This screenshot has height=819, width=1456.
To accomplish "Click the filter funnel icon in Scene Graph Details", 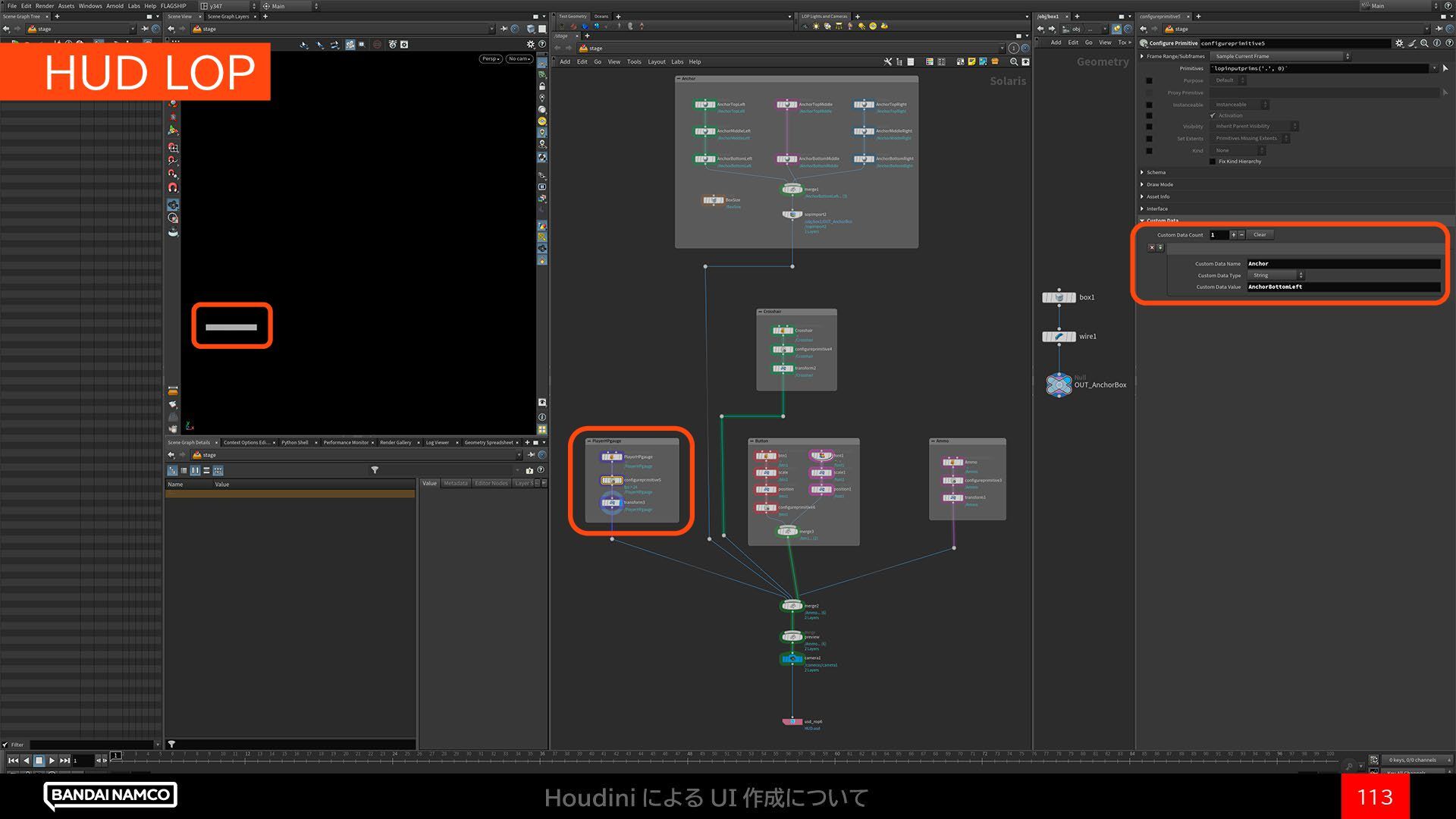I will click(x=375, y=470).
